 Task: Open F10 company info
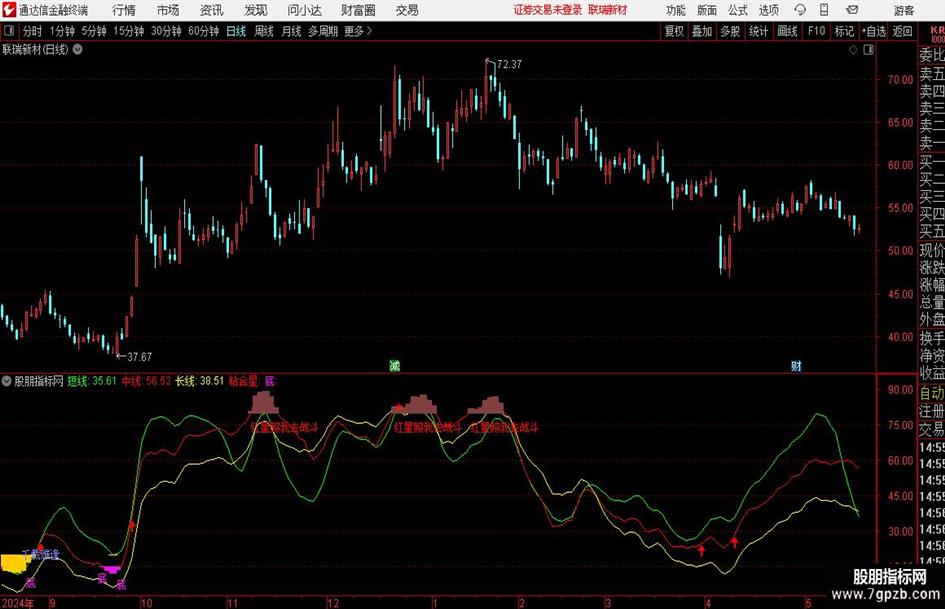pyautogui.click(x=816, y=31)
